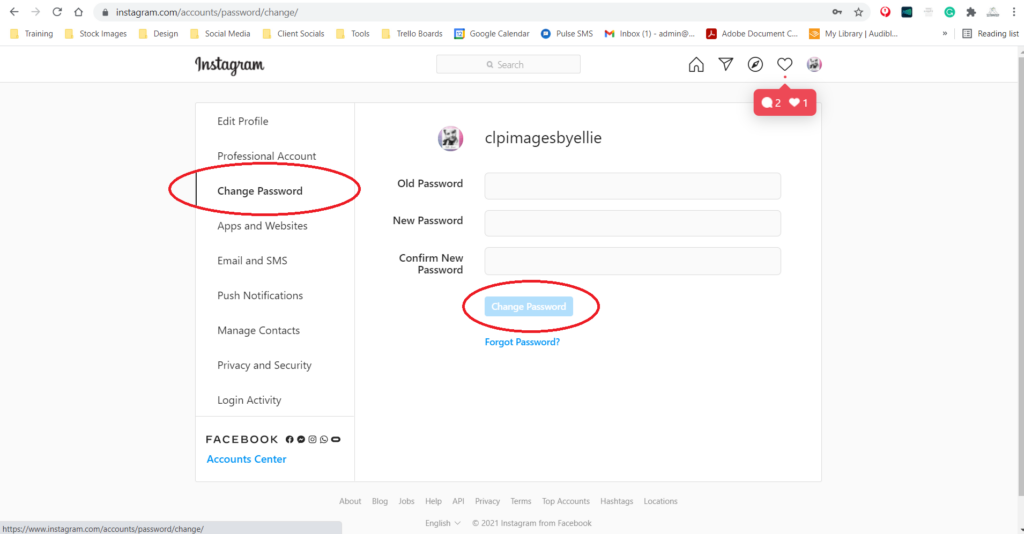Reload the page with refresh icon
Viewport: 1024px width, 534px height.
57,12
